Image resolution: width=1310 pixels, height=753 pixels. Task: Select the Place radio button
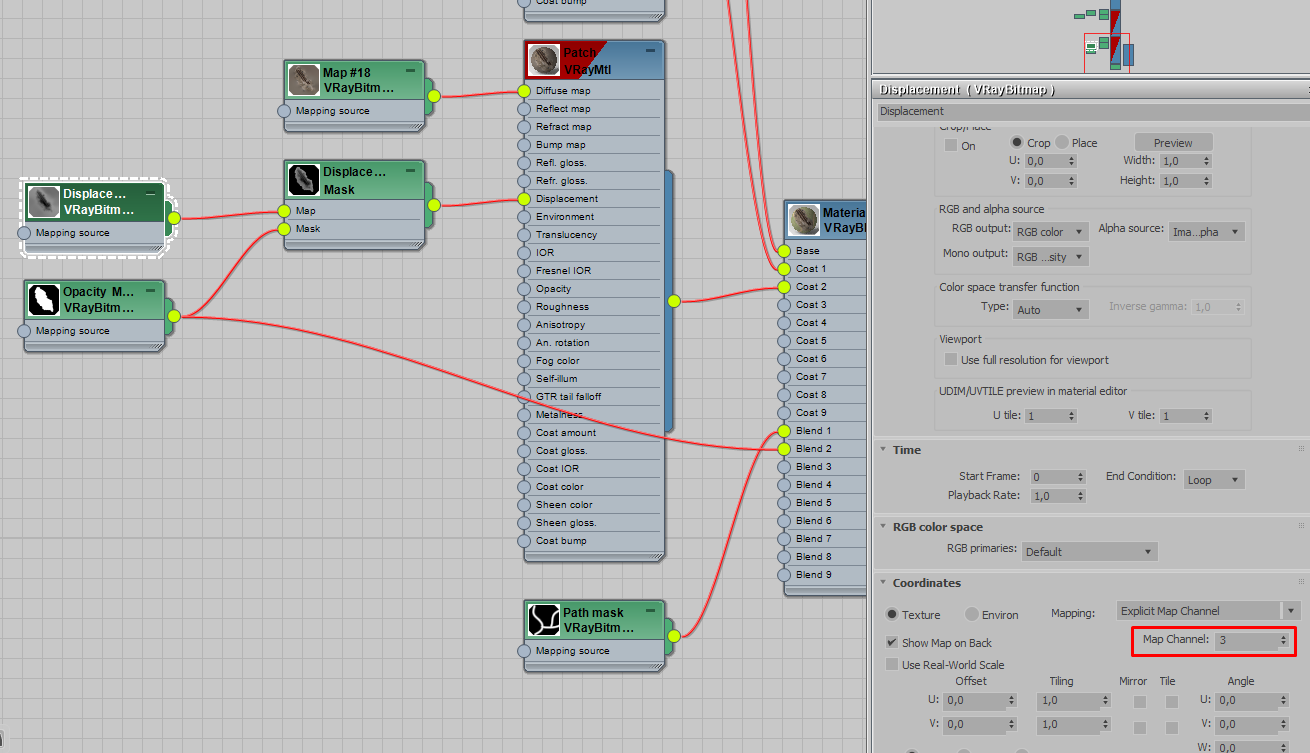point(1062,143)
